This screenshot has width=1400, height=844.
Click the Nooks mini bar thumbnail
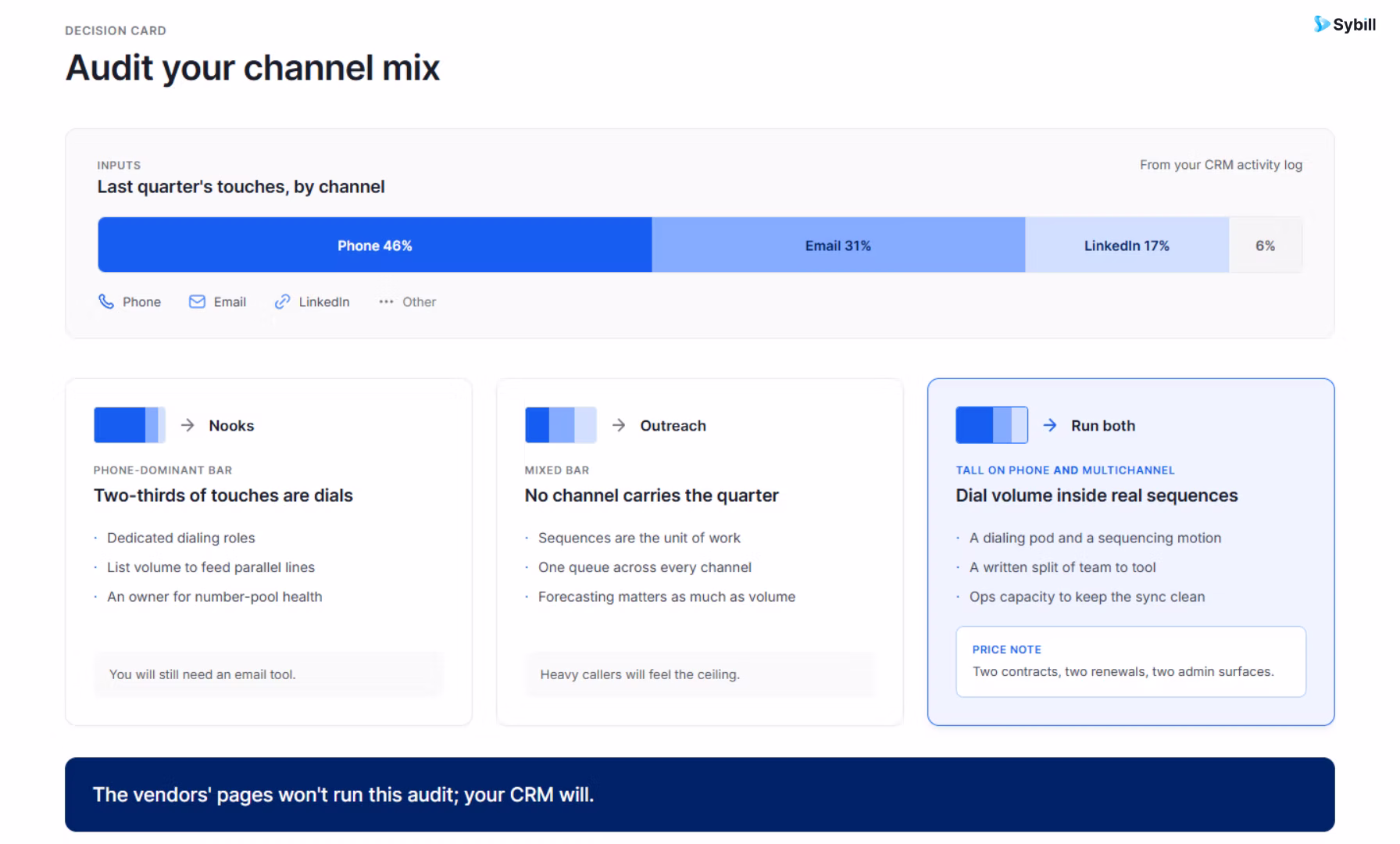coord(130,425)
